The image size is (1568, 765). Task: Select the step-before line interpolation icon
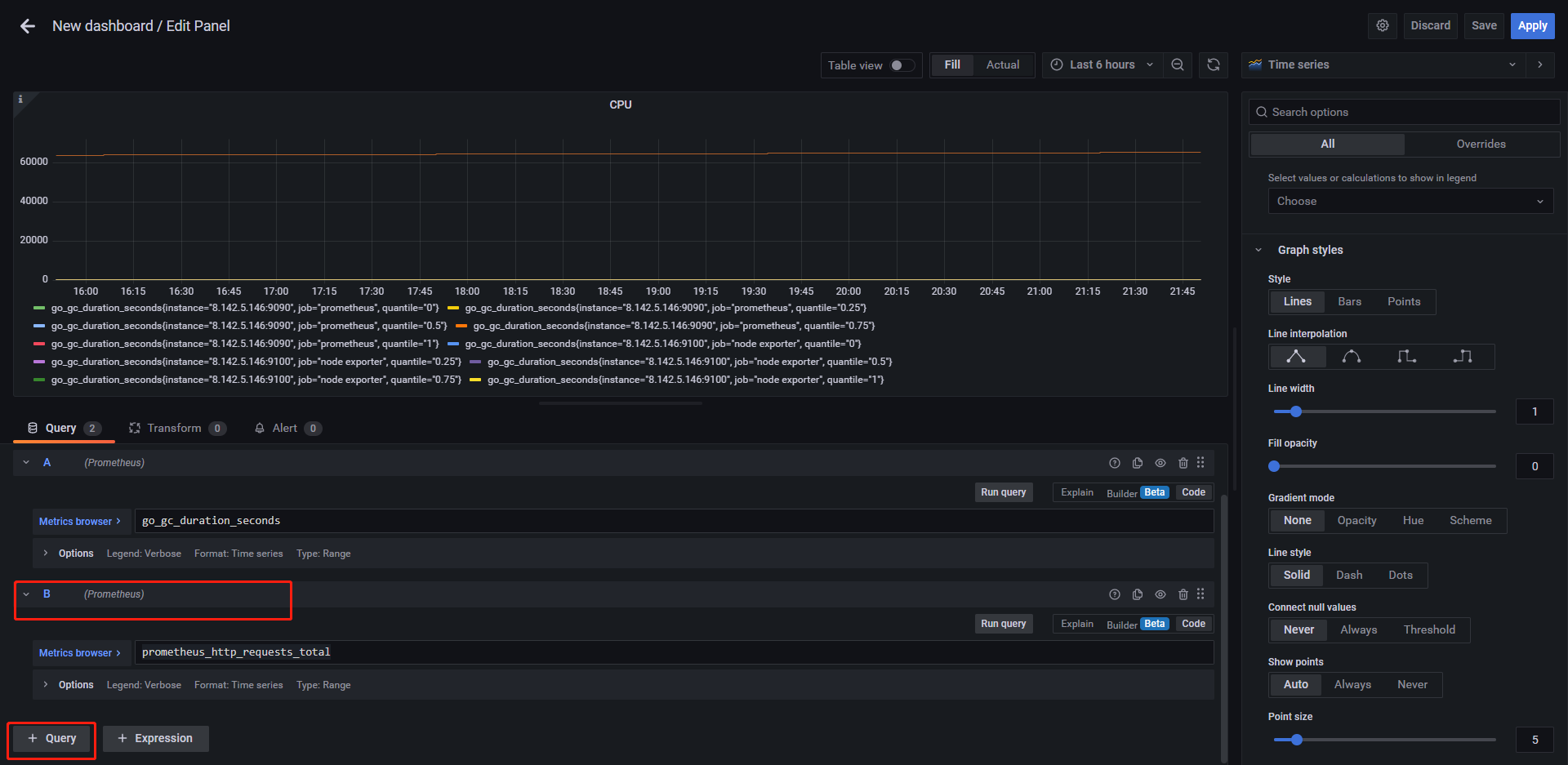[1406, 357]
